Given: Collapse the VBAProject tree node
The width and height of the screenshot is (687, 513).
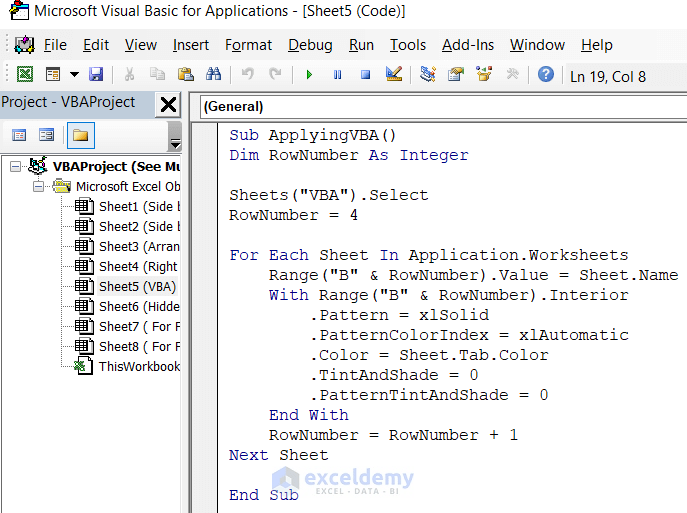Looking at the screenshot, I should tap(15, 166).
